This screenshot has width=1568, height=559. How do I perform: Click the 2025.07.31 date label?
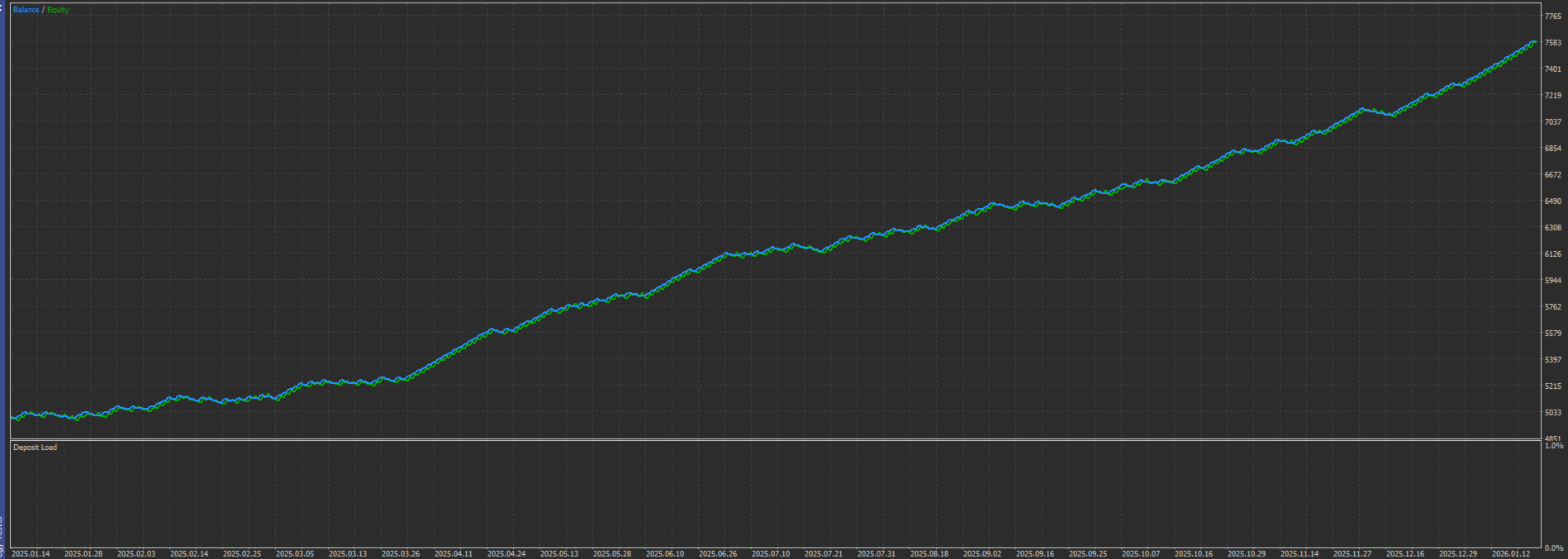pos(877,554)
